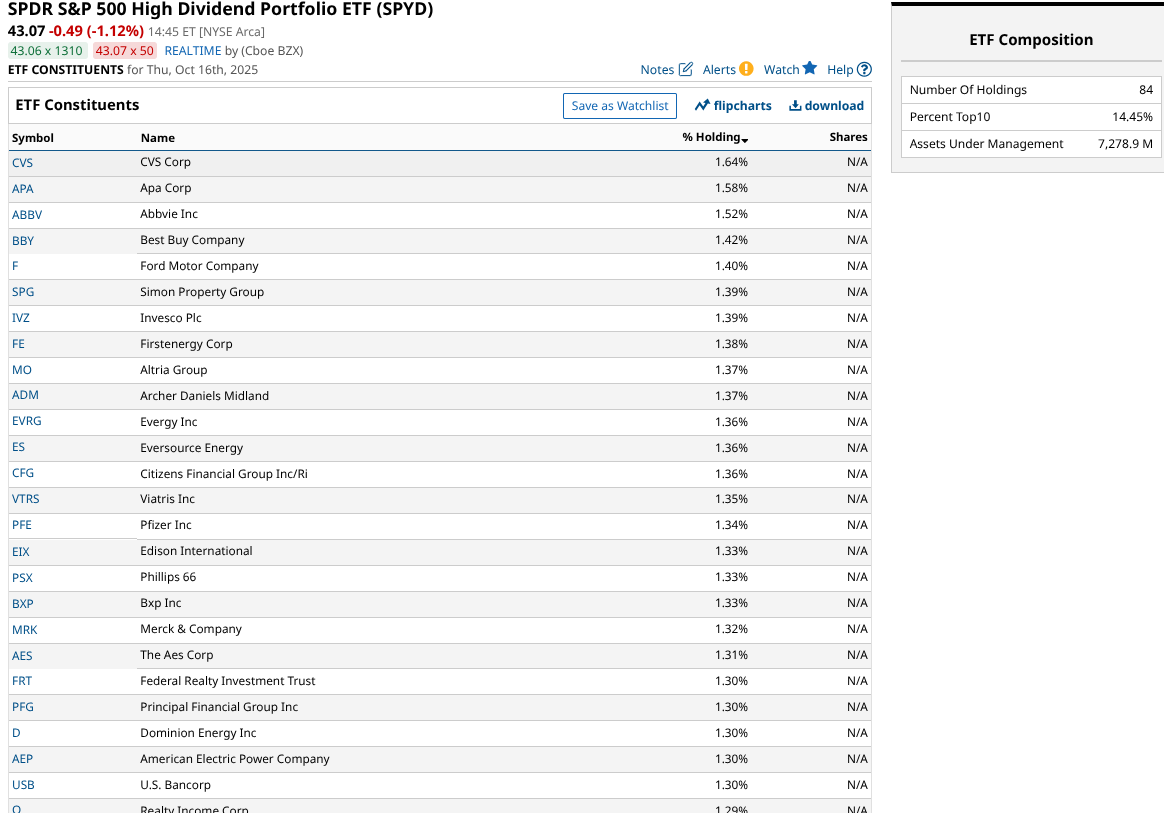Select the 'Phillips 66' name cell

click(168, 577)
